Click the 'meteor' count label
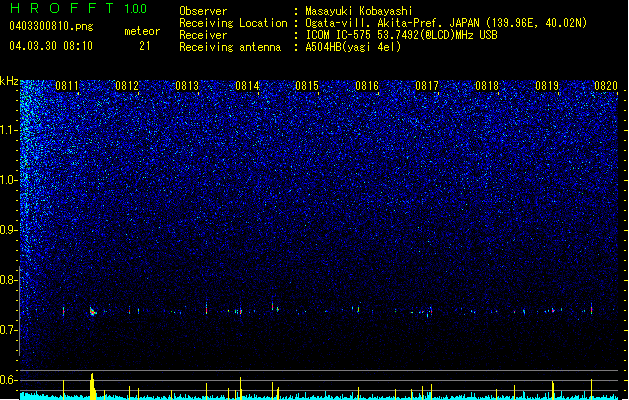The height and width of the screenshot is (400, 629). click(x=142, y=31)
